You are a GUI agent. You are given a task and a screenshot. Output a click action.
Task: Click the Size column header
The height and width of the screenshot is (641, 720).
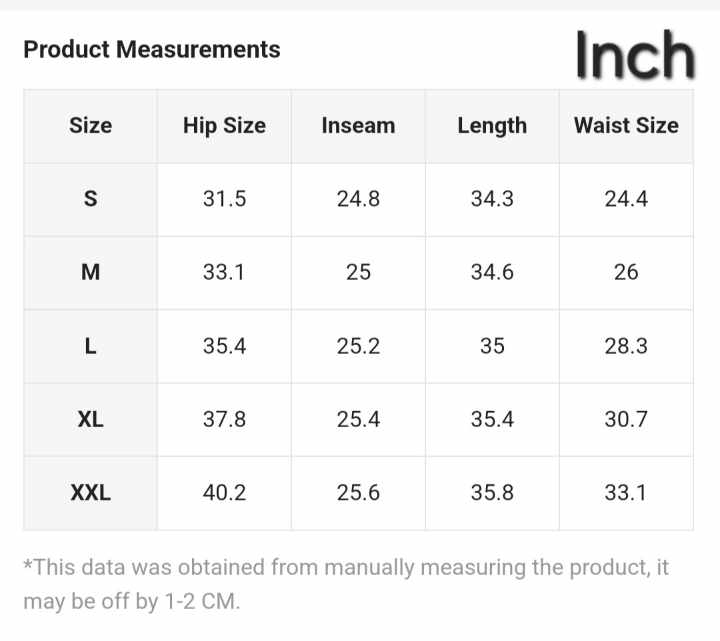[90, 126]
